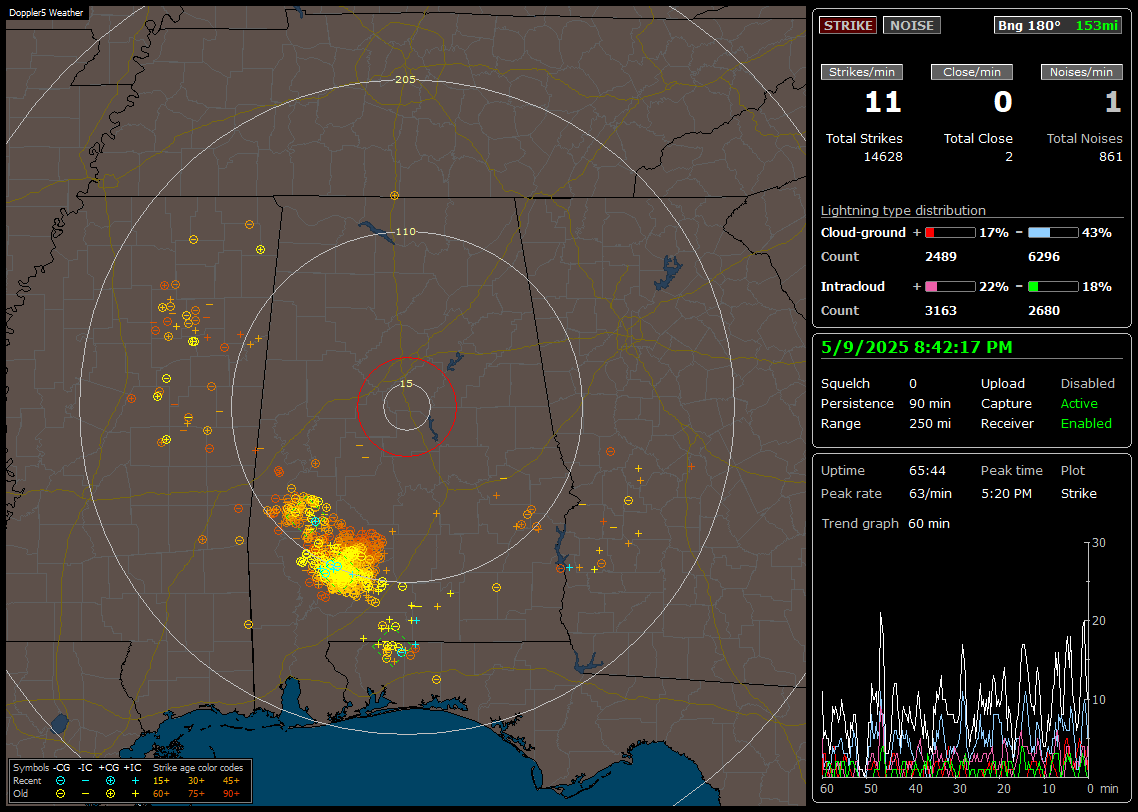Click the negative Cloud-ground count 6296
This screenshot has width=1138, height=812.
coord(1044,257)
